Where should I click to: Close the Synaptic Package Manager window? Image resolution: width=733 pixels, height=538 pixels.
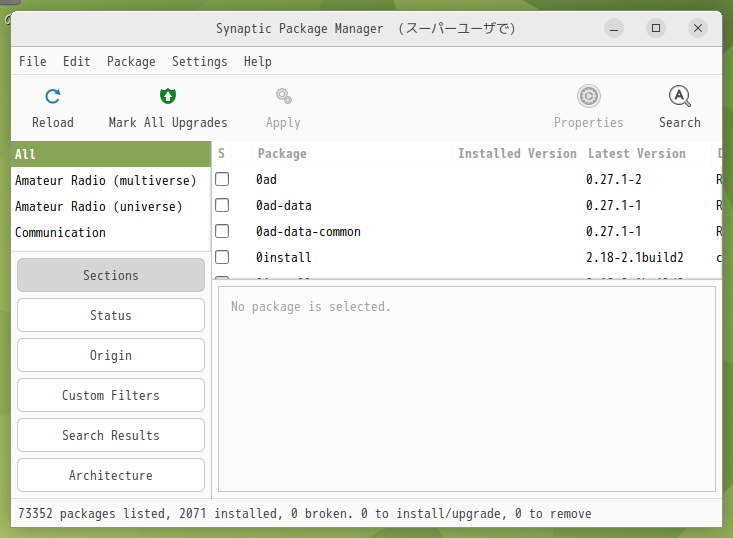pos(698,29)
